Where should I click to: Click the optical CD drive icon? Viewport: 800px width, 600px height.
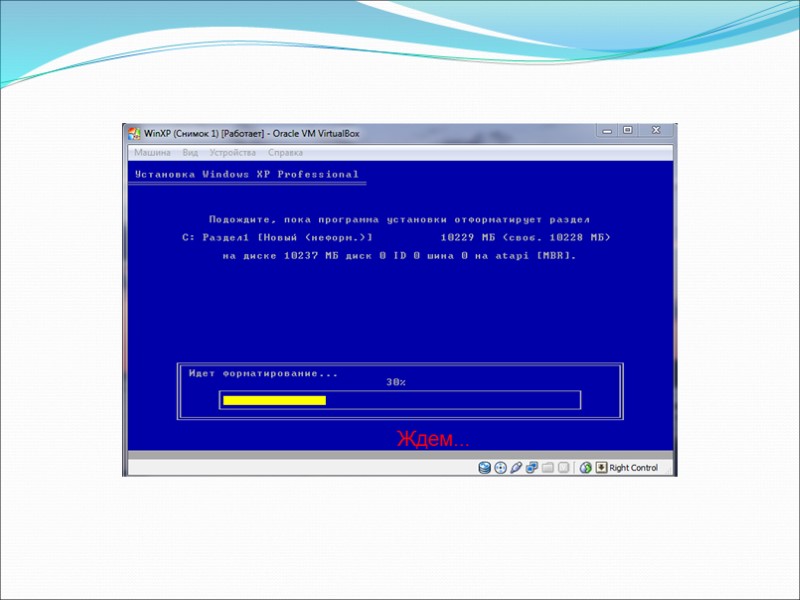[501, 467]
